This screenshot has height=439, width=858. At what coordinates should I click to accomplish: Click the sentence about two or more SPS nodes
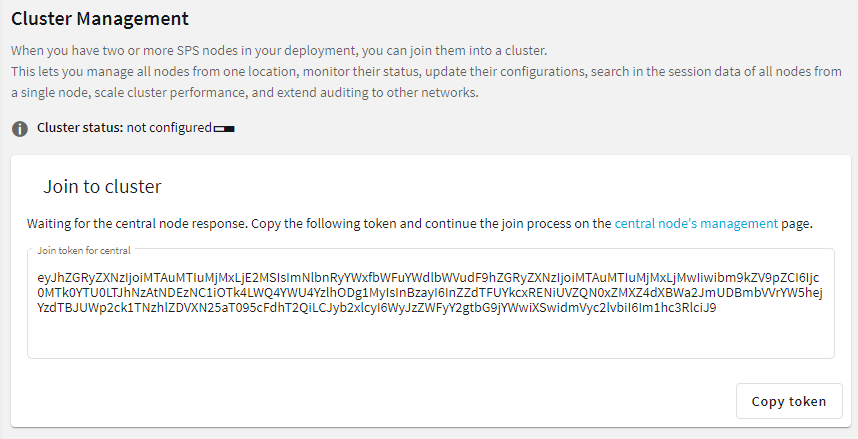point(279,50)
